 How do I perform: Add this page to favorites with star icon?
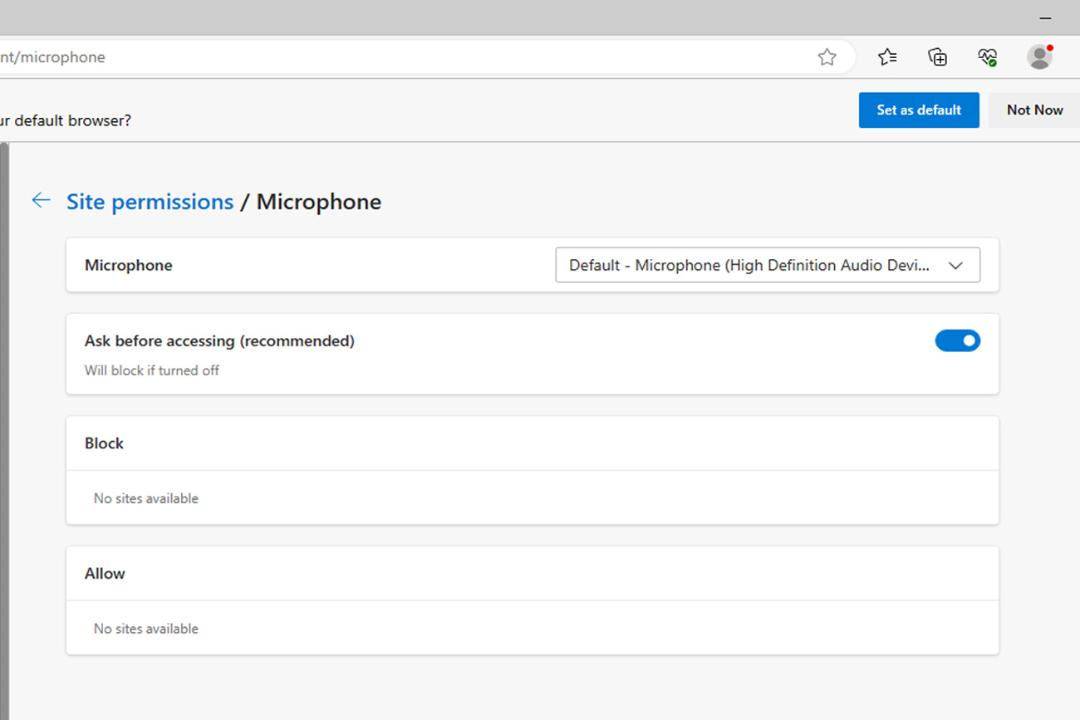(x=827, y=57)
